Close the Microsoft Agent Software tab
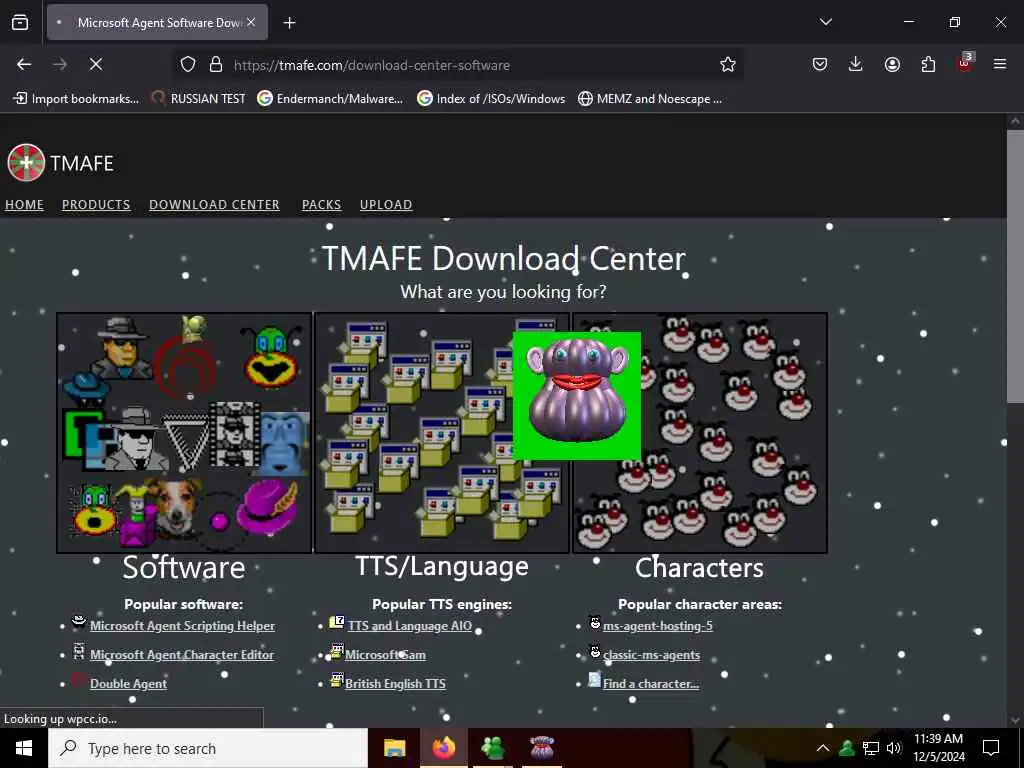 251,22
